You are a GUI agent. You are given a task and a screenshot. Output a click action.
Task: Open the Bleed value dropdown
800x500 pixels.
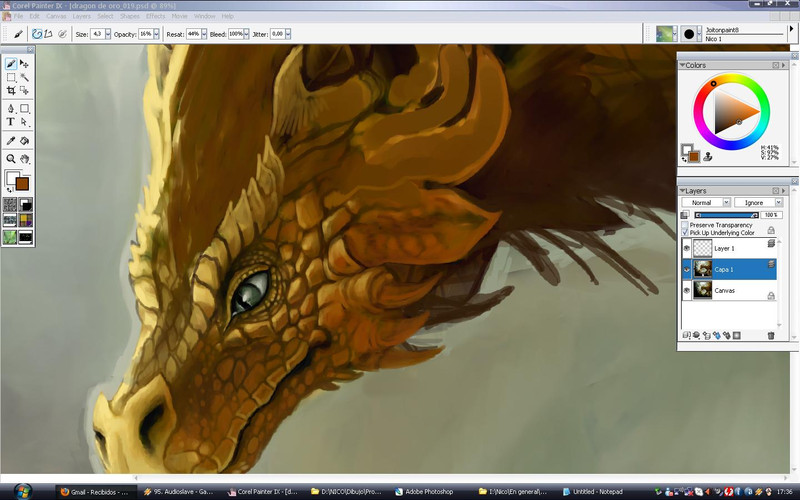click(x=246, y=34)
